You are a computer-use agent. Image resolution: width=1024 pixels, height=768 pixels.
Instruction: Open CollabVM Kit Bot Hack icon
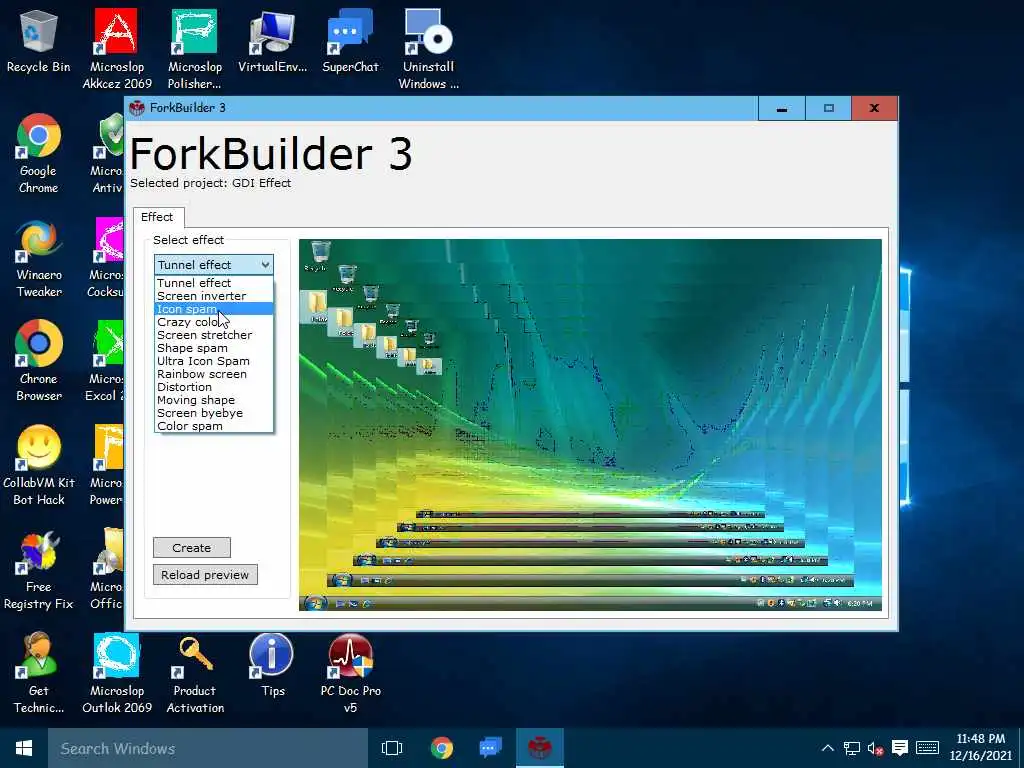click(39, 465)
